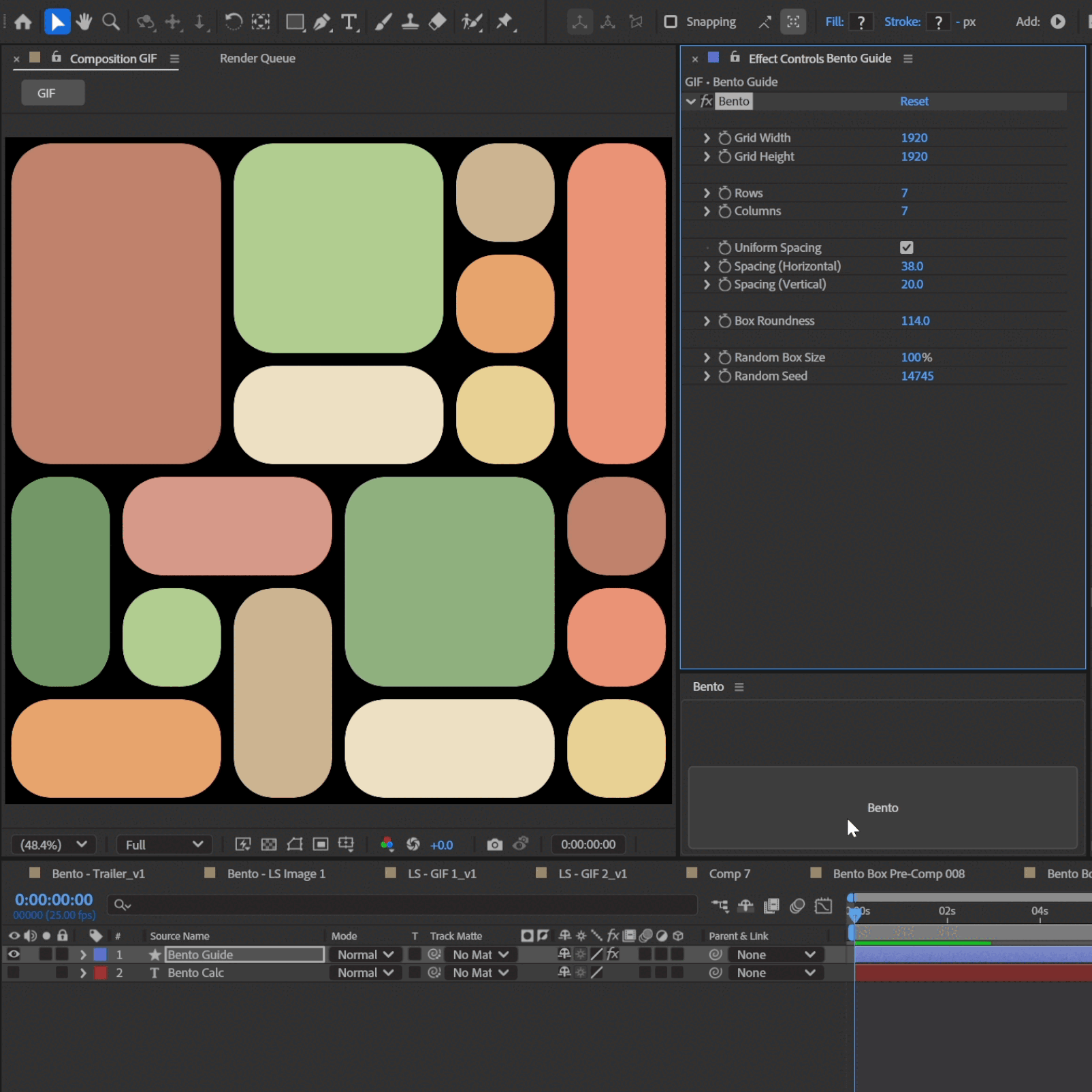1092x1092 pixels.
Task: Select the Zoom tool in toolbar
Action: [111, 22]
